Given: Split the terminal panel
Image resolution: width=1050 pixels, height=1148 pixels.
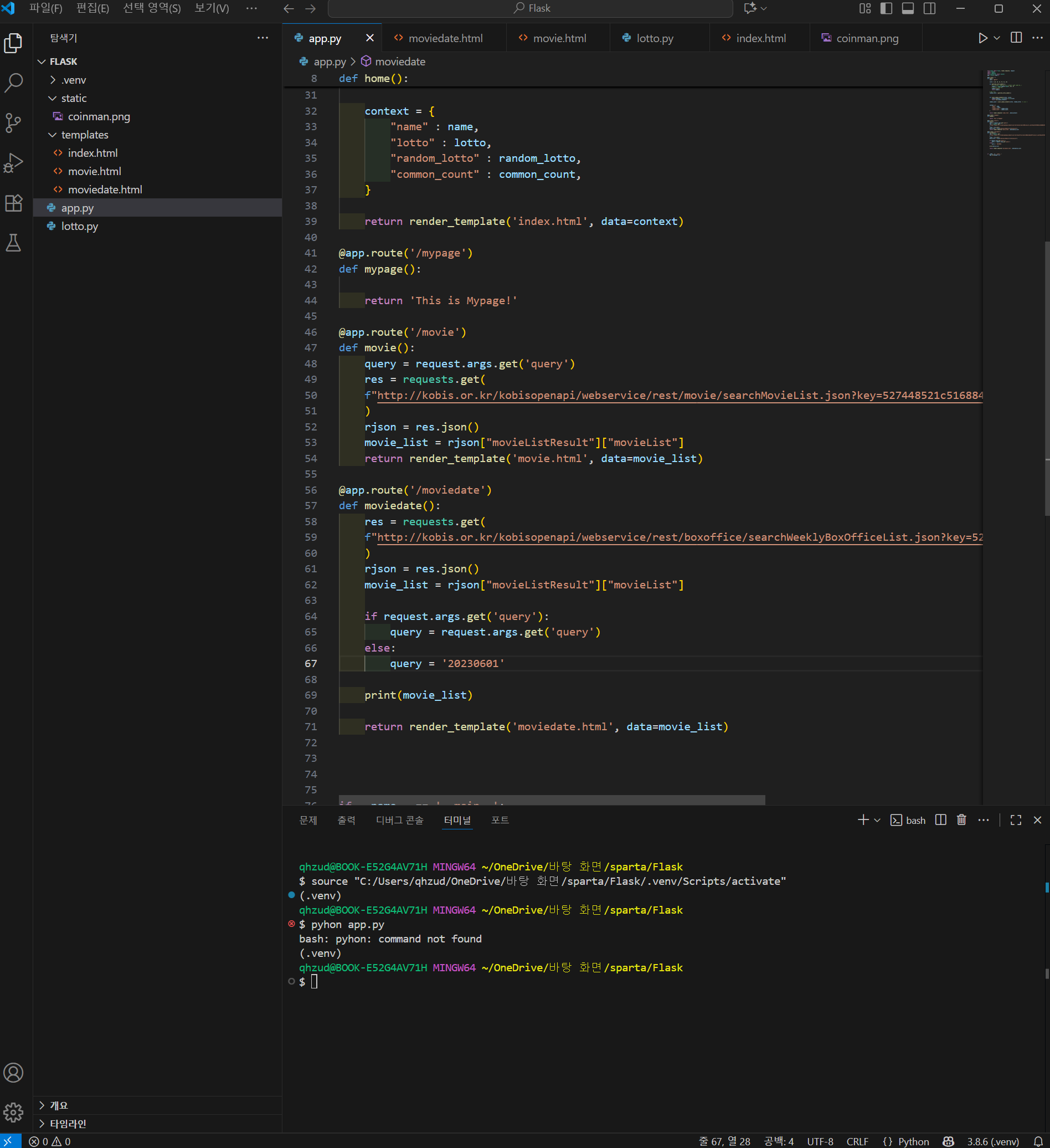Looking at the screenshot, I should (941, 820).
